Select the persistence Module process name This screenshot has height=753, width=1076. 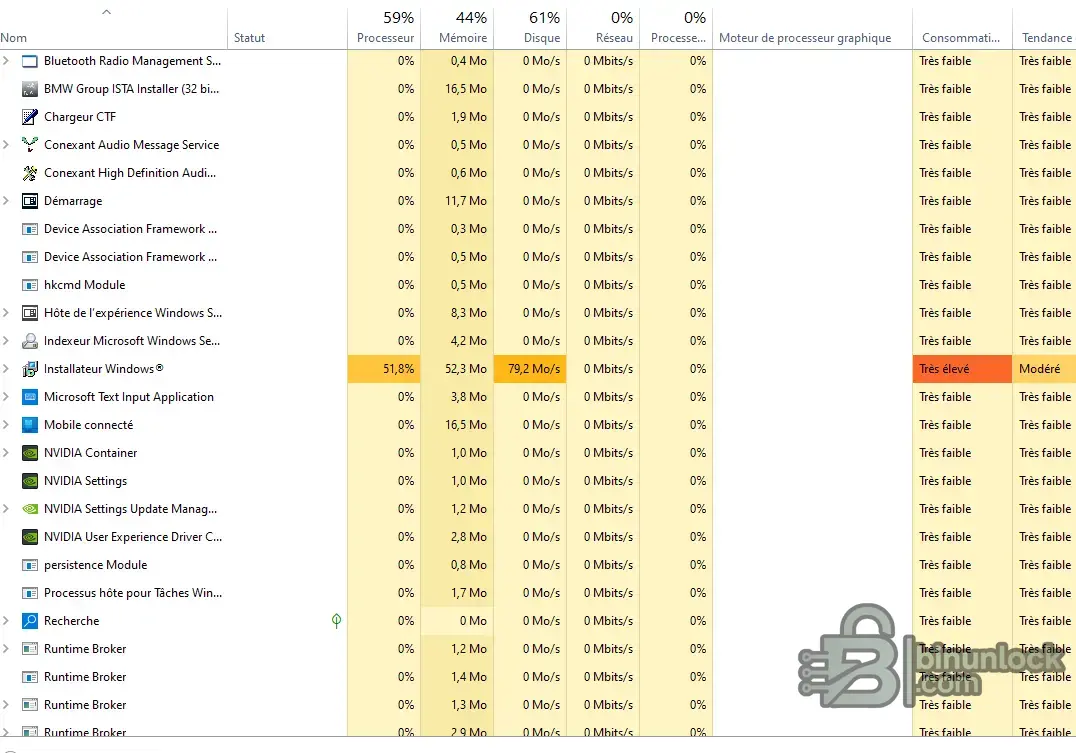pos(95,565)
